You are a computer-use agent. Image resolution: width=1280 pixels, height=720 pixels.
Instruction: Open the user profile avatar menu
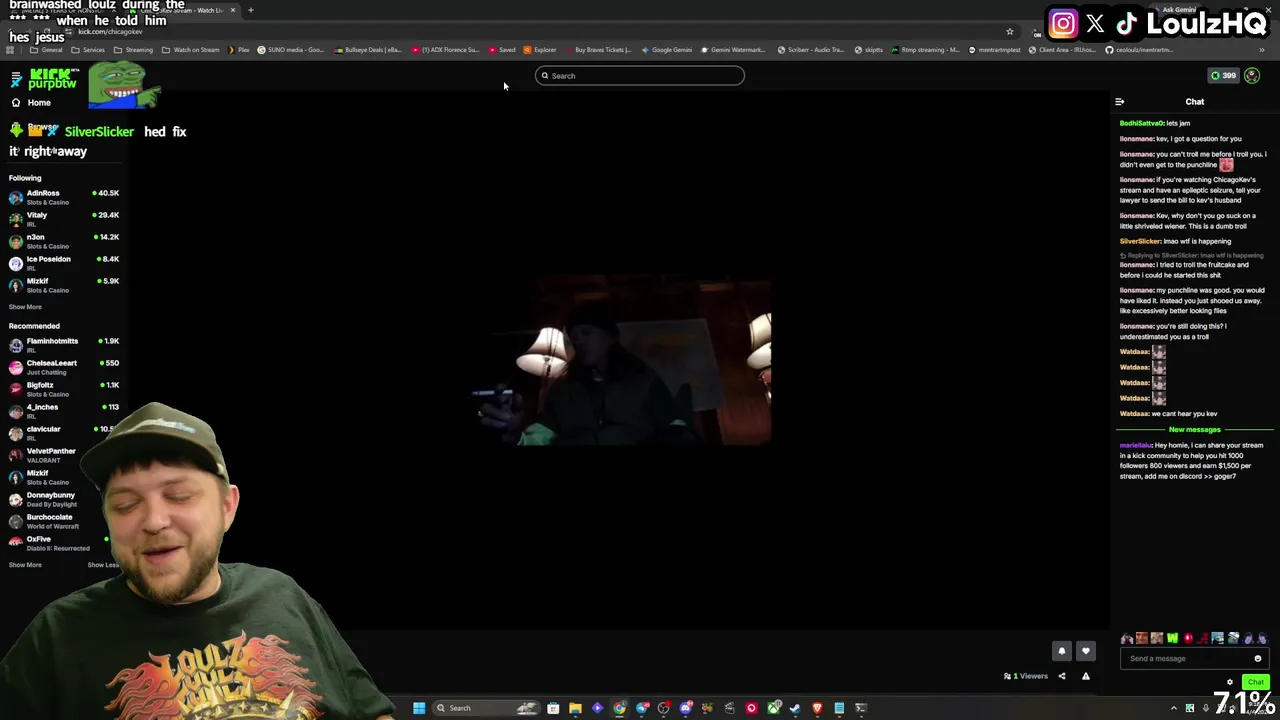1252,76
